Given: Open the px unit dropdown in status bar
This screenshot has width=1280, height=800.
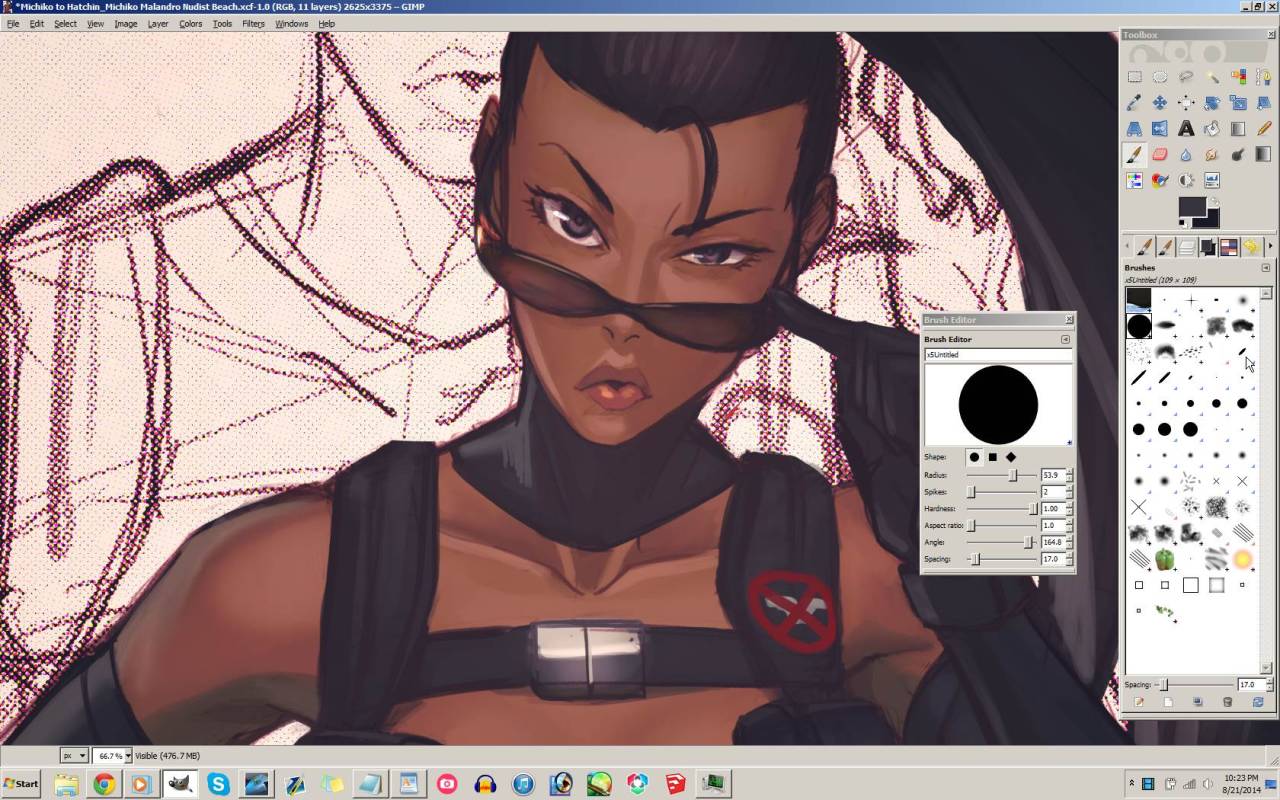Looking at the screenshot, I should (74, 755).
